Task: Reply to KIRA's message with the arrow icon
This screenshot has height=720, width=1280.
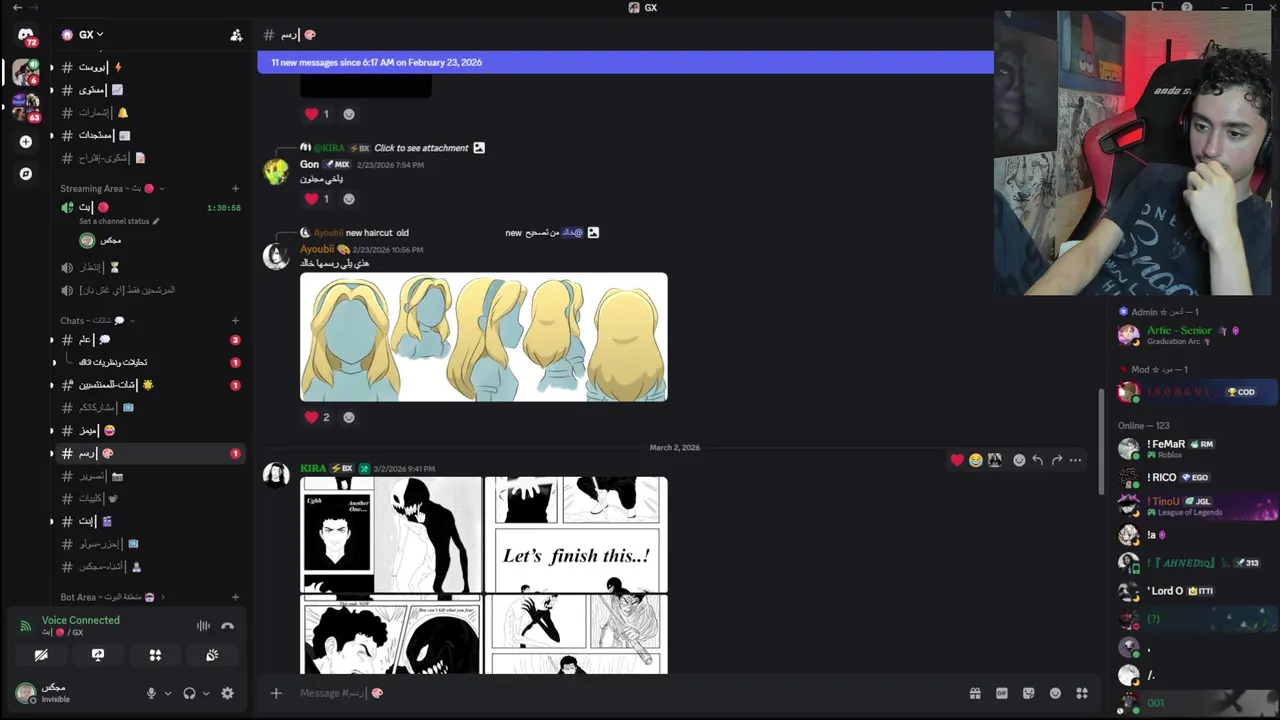Action: [x=1037, y=460]
